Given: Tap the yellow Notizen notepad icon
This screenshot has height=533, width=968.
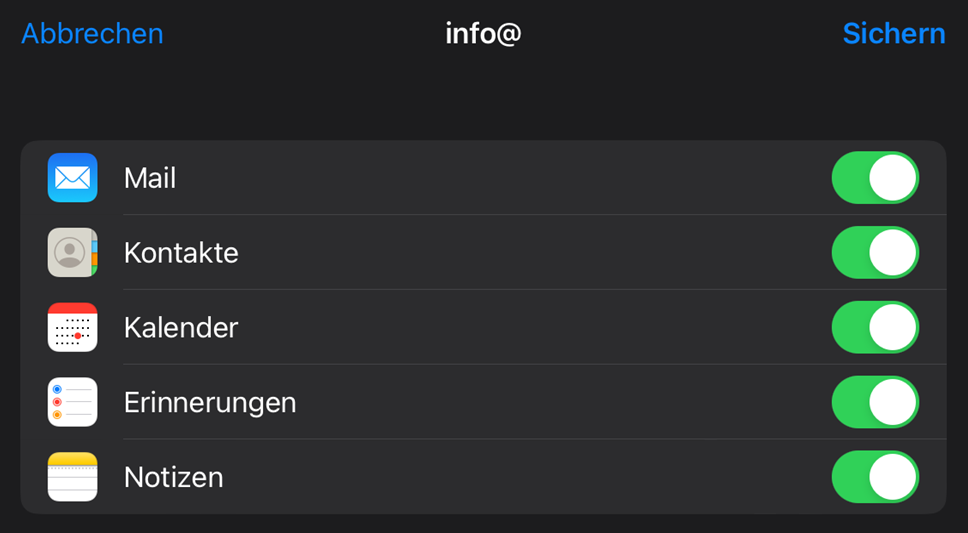Looking at the screenshot, I should [x=72, y=477].
